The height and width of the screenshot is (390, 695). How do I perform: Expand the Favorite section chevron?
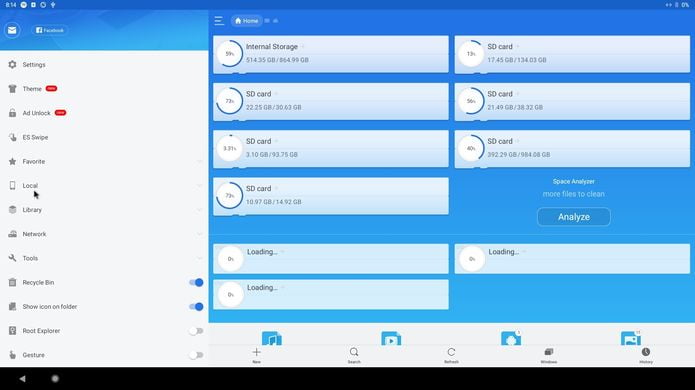pyautogui.click(x=199, y=161)
